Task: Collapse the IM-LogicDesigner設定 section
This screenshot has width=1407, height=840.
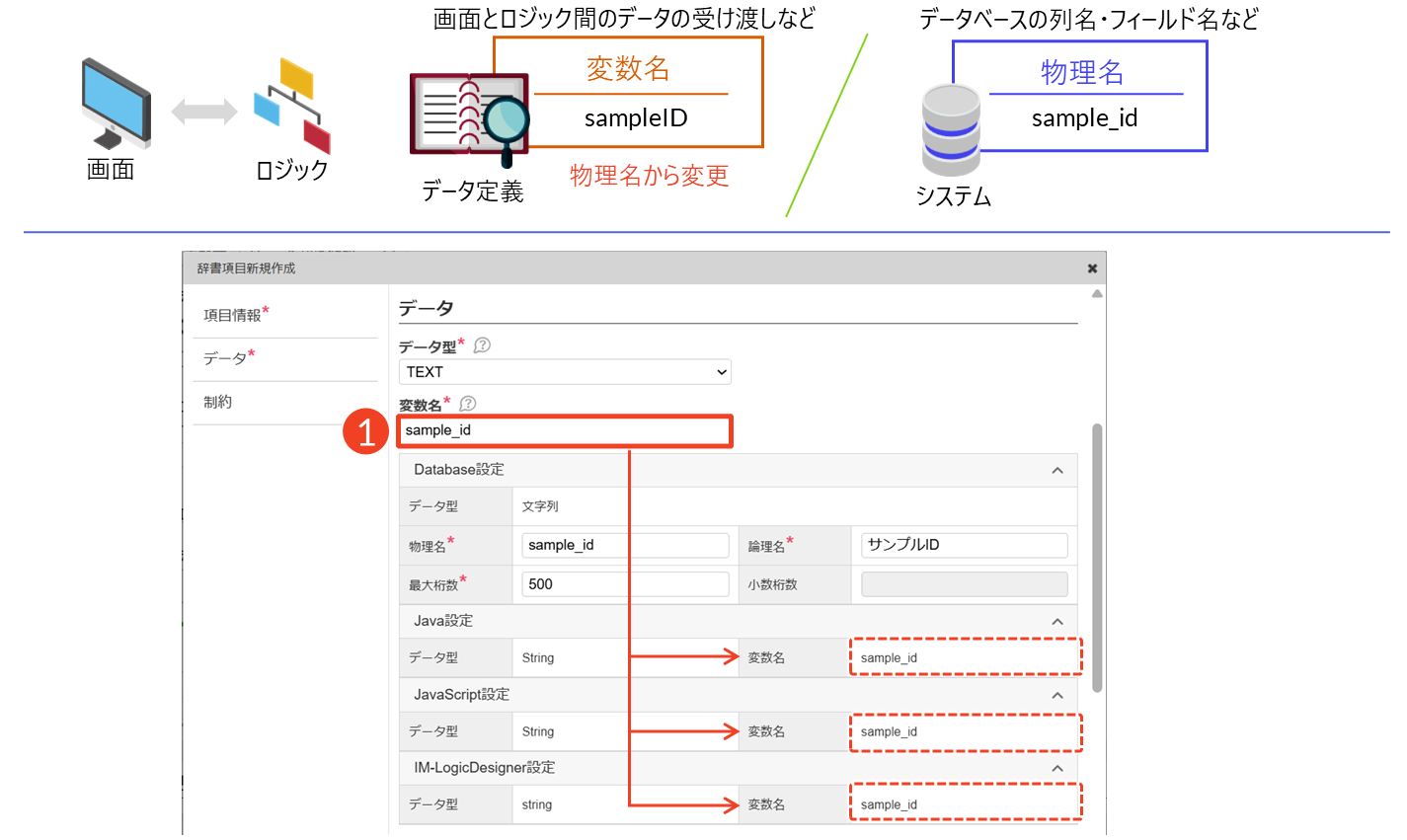Action: tap(1056, 768)
